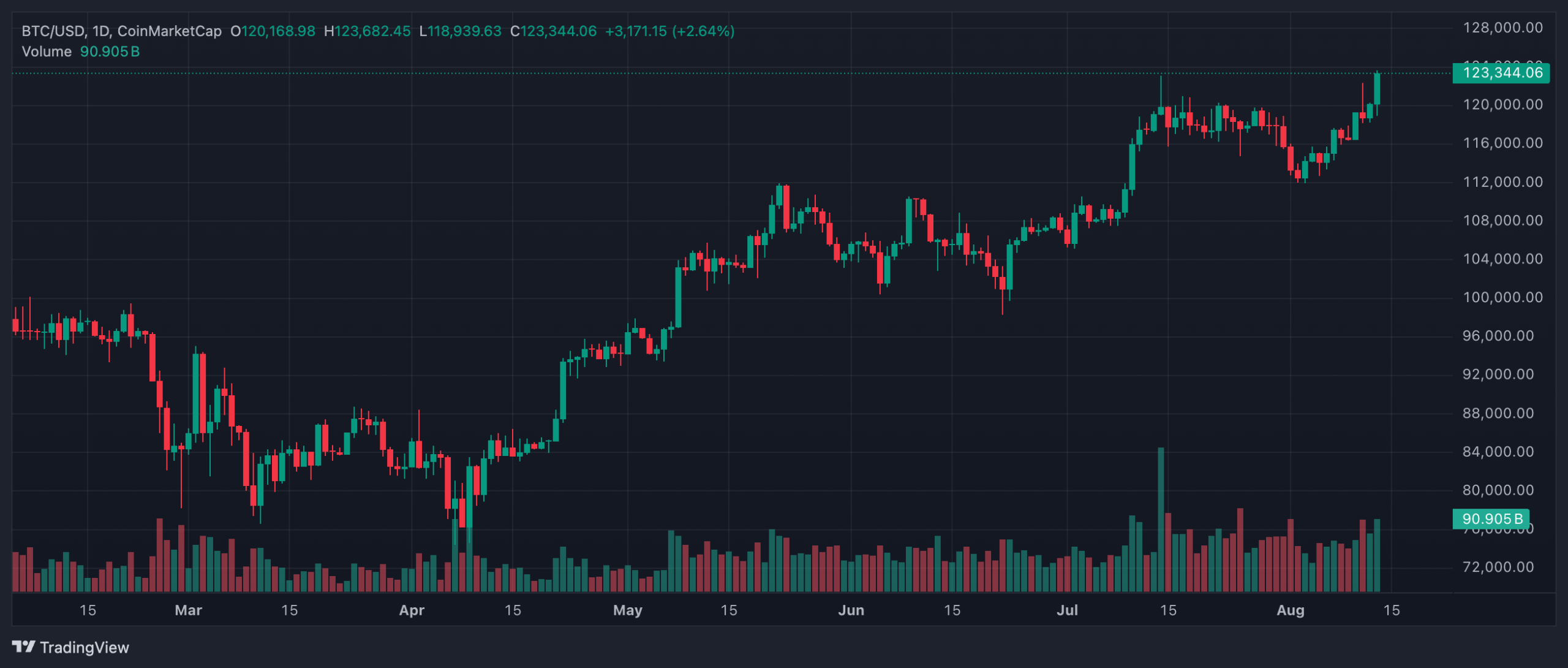This screenshot has height=668, width=1568.
Task: Click the +2.64% change percentage
Action: pos(703,31)
